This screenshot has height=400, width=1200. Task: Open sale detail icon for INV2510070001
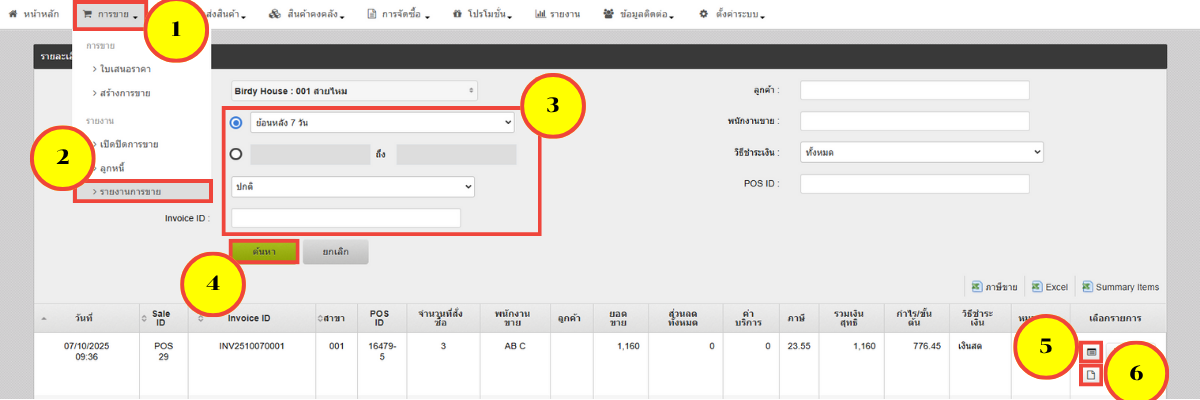[x=1092, y=352]
